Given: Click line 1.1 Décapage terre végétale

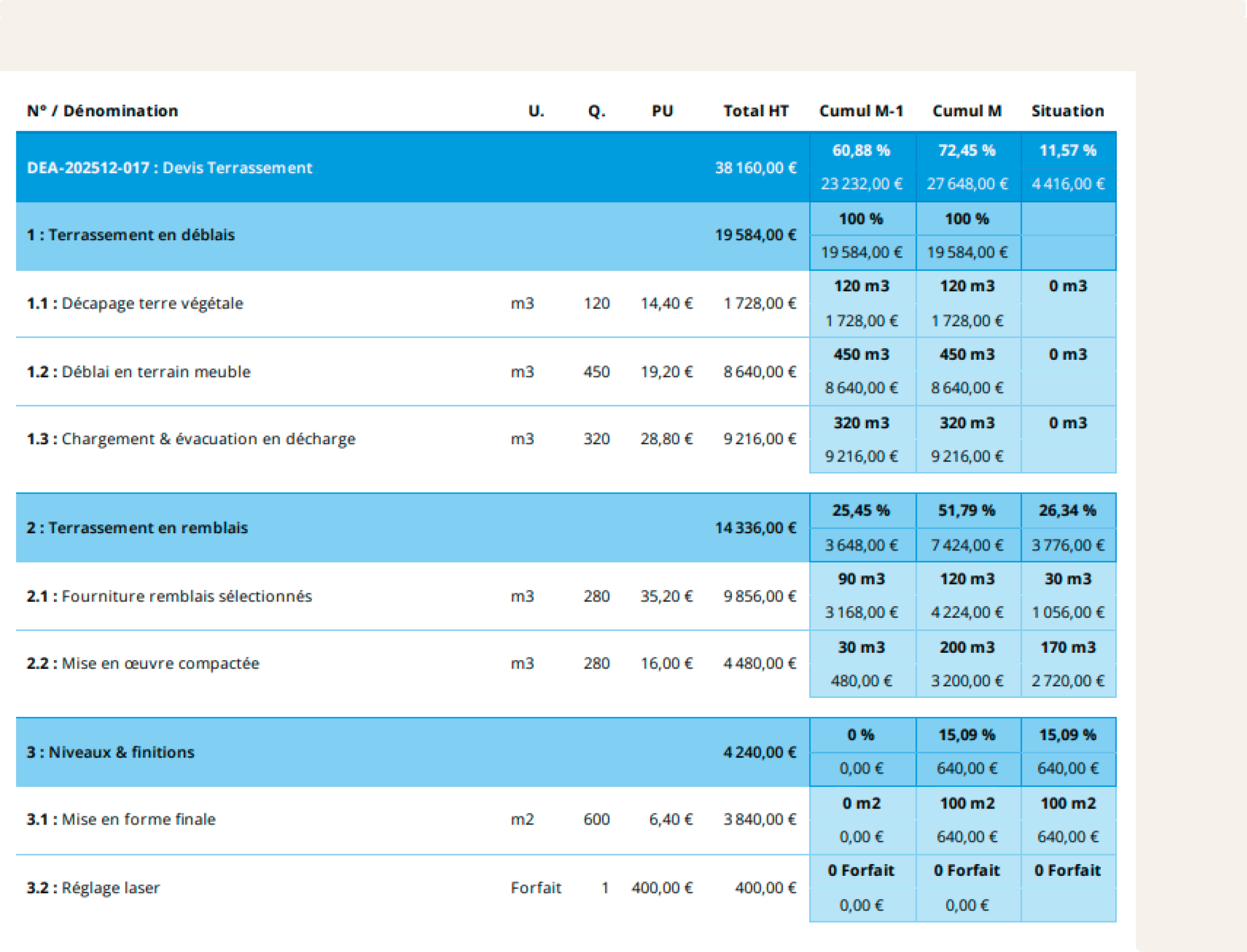Looking at the screenshot, I should [135, 304].
